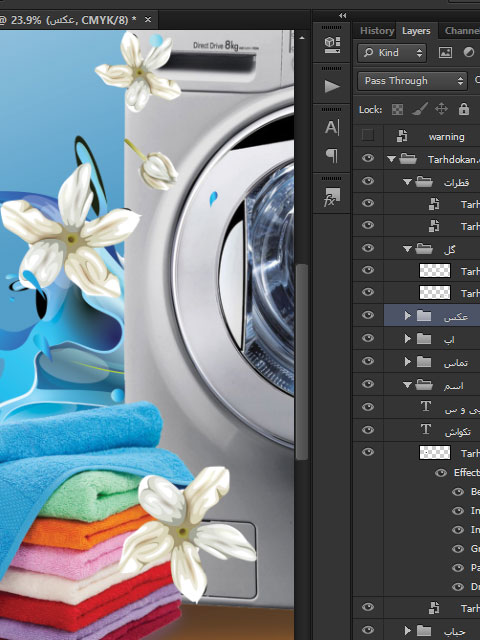Expand the حباب group triangle

(x=407, y=630)
